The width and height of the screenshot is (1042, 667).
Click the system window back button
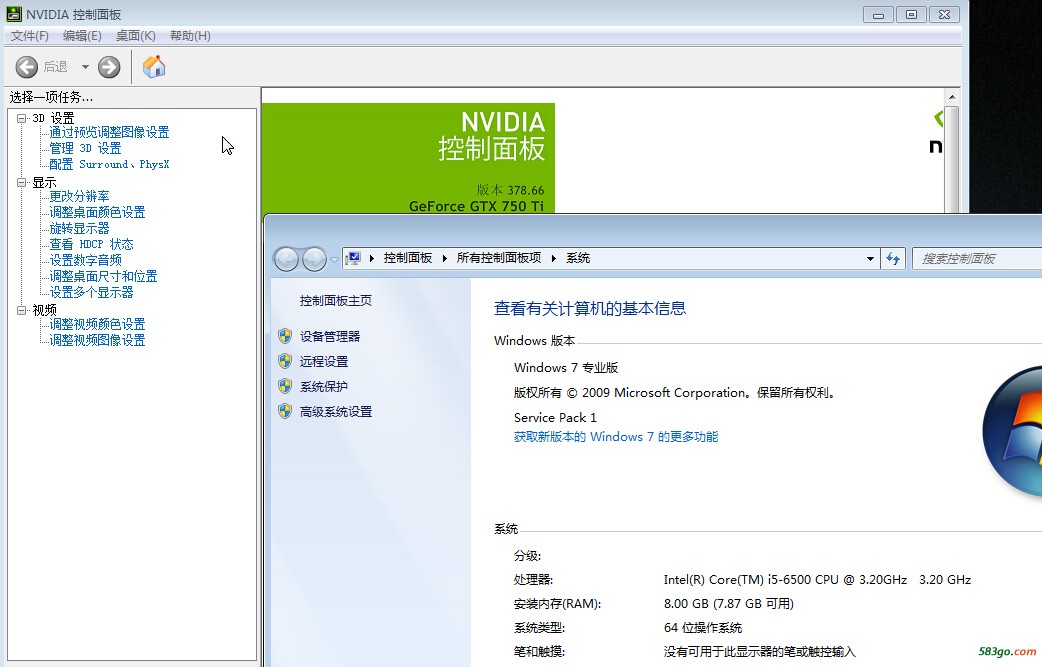tap(287, 259)
